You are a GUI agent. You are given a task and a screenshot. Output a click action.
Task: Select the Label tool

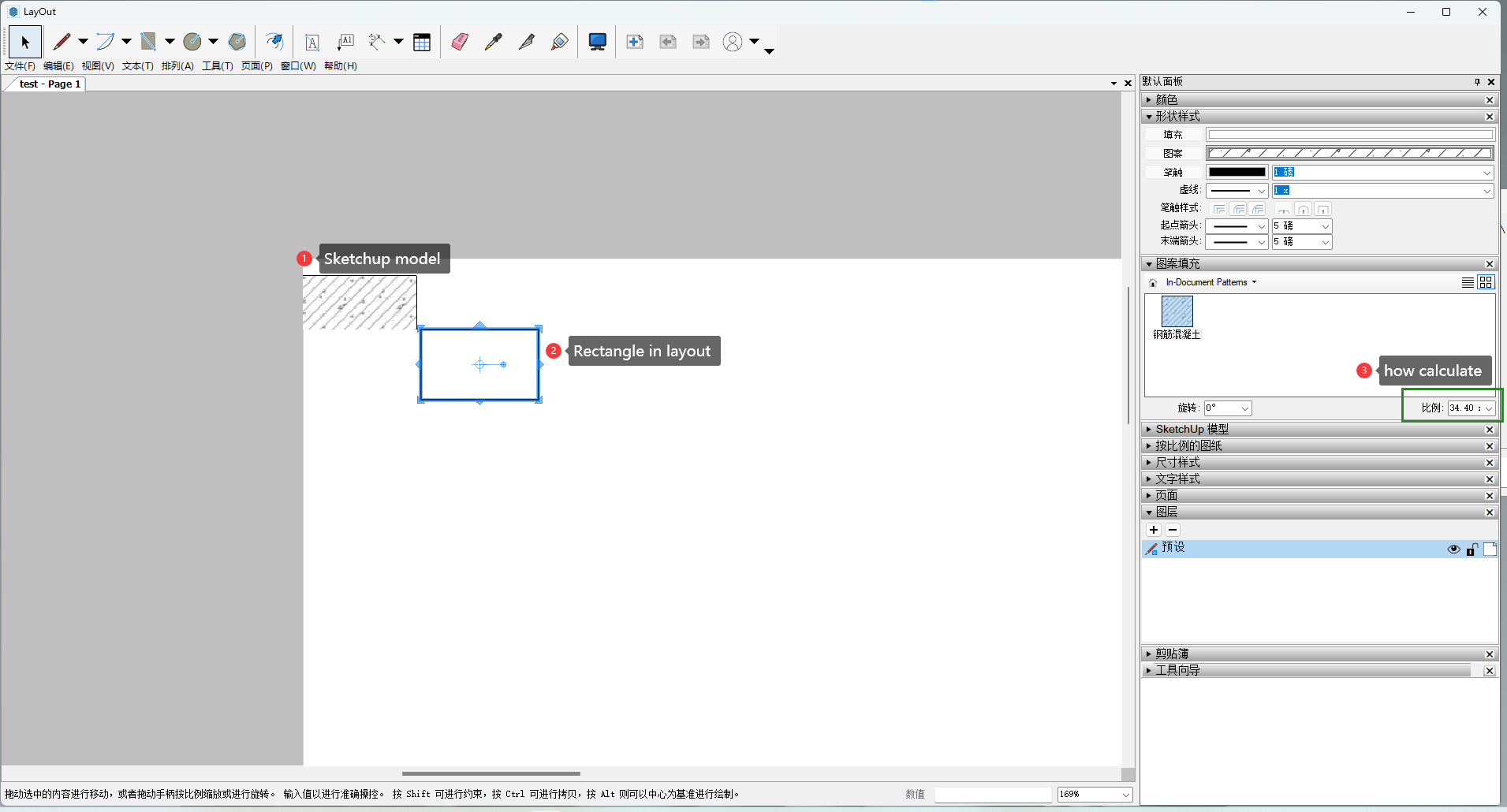click(345, 42)
